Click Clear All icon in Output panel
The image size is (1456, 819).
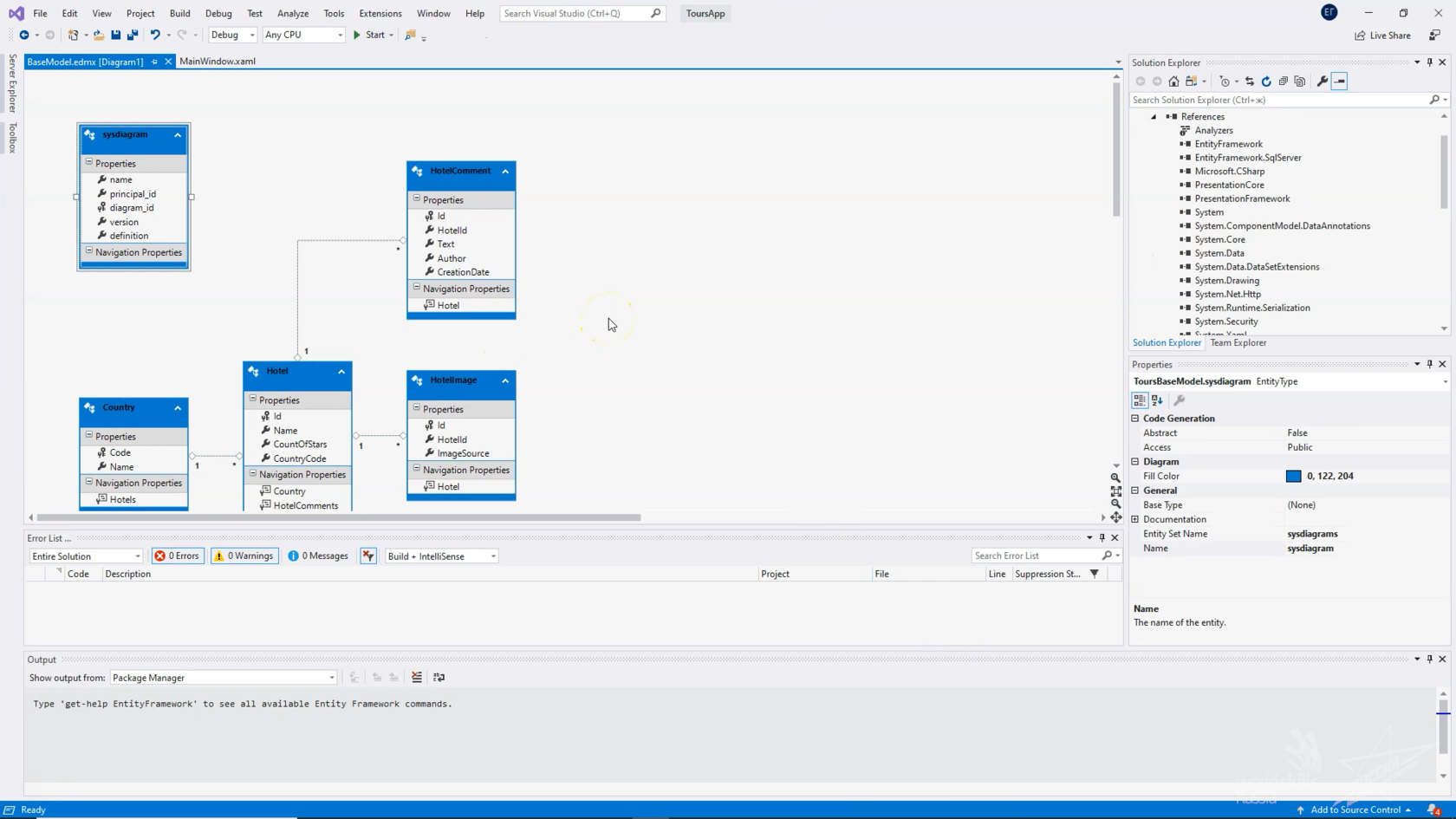click(x=417, y=678)
